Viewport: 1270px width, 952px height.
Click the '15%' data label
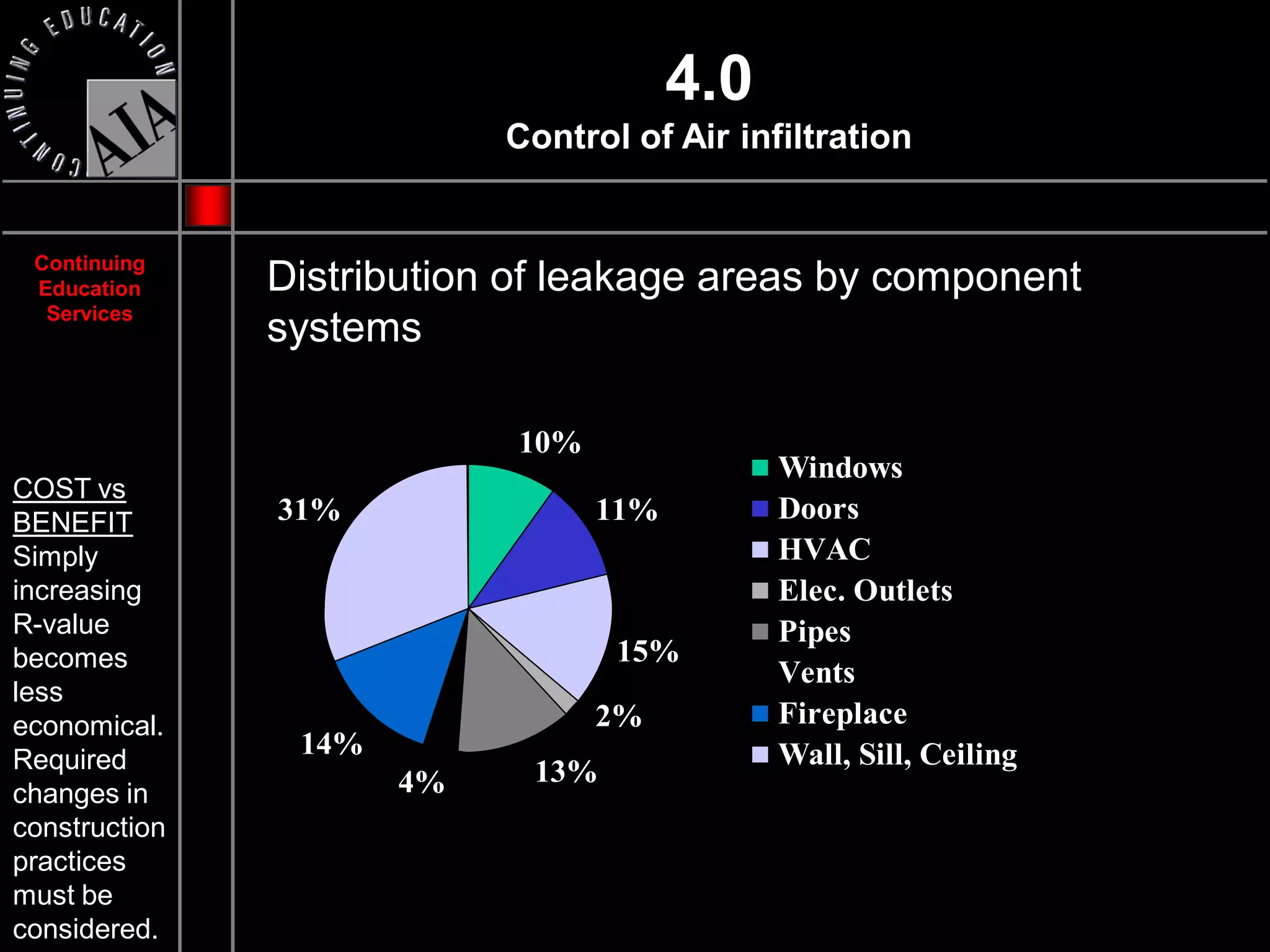pos(648,651)
